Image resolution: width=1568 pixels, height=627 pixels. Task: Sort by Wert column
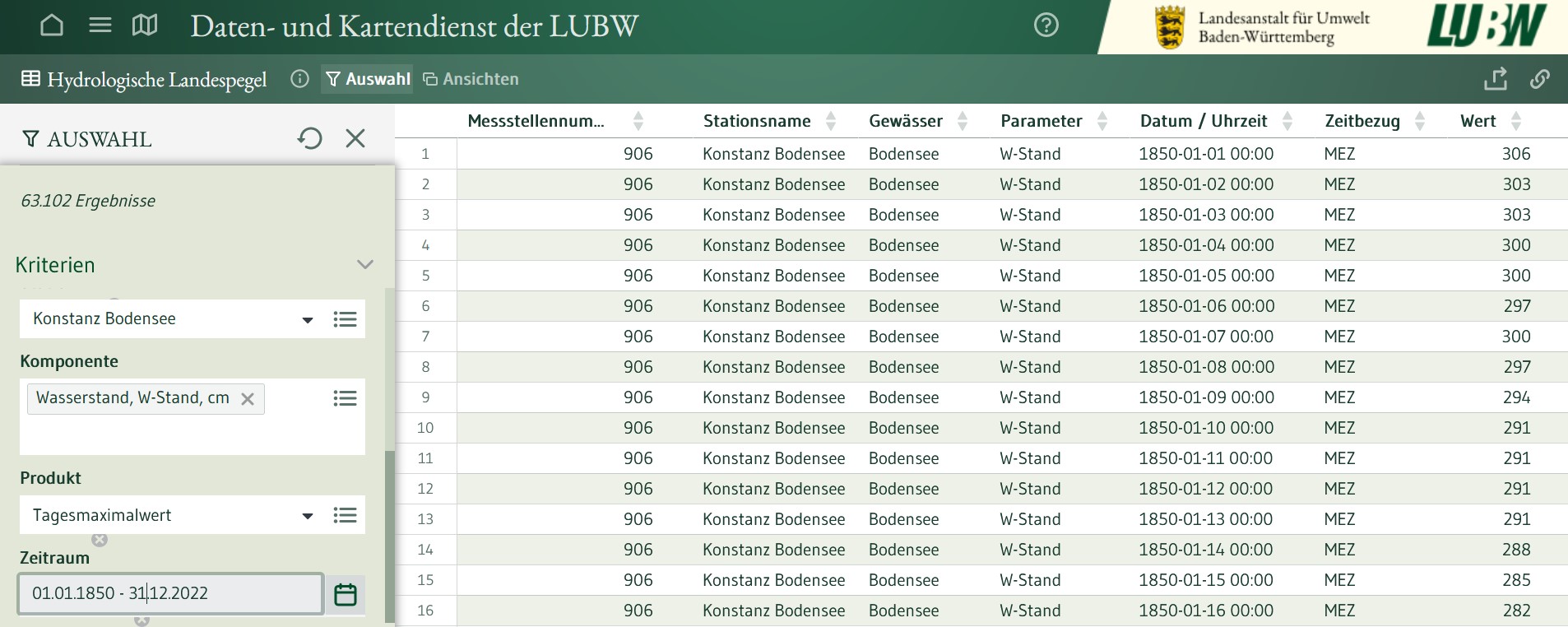pos(1516,121)
